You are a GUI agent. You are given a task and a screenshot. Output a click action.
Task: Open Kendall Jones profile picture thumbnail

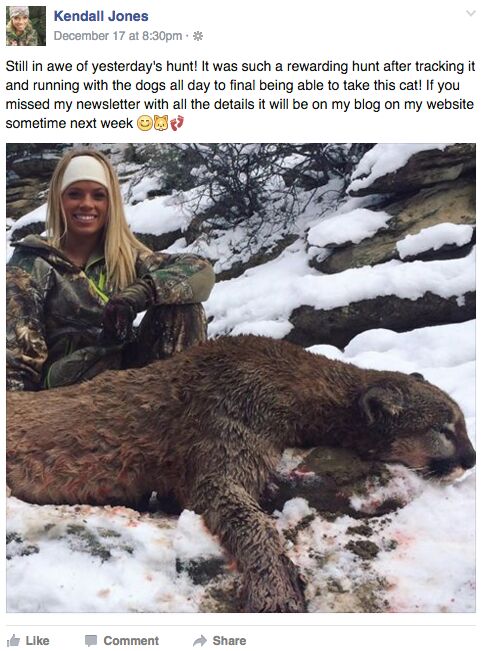pyautogui.click(x=26, y=26)
